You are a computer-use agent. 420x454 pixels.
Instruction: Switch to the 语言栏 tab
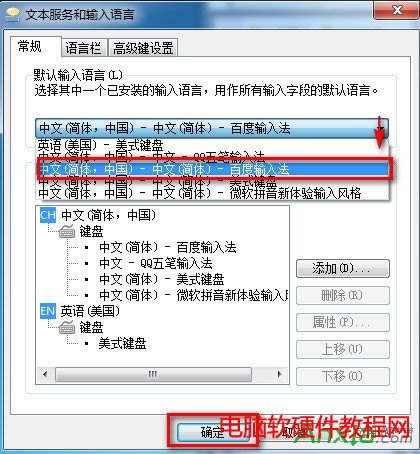(x=83, y=48)
